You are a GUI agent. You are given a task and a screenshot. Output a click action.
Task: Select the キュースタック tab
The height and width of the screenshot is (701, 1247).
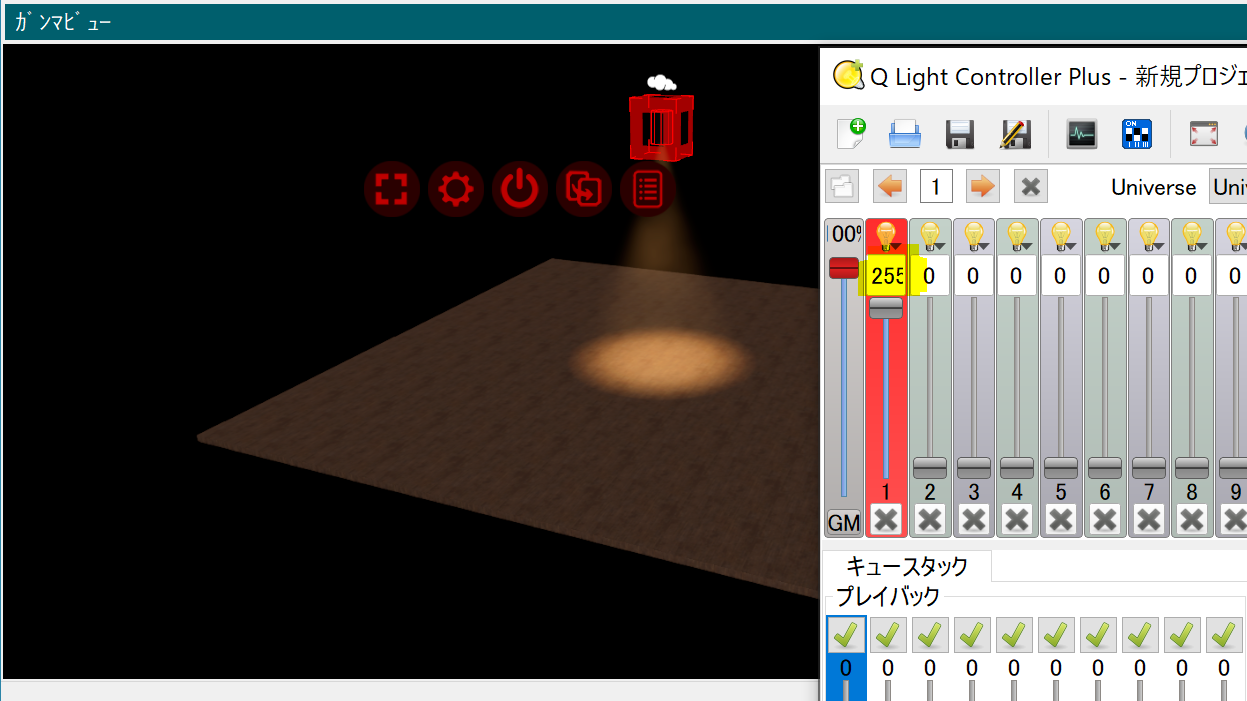pos(907,566)
